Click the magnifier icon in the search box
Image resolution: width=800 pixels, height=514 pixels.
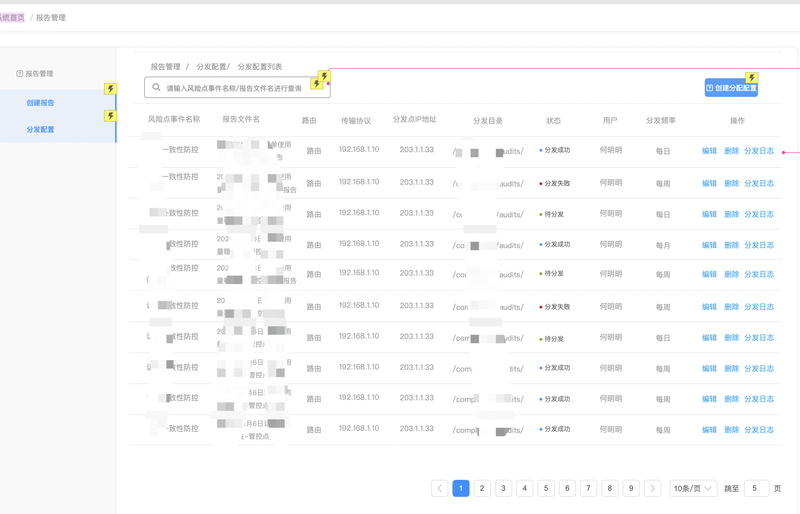pos(157,88)
